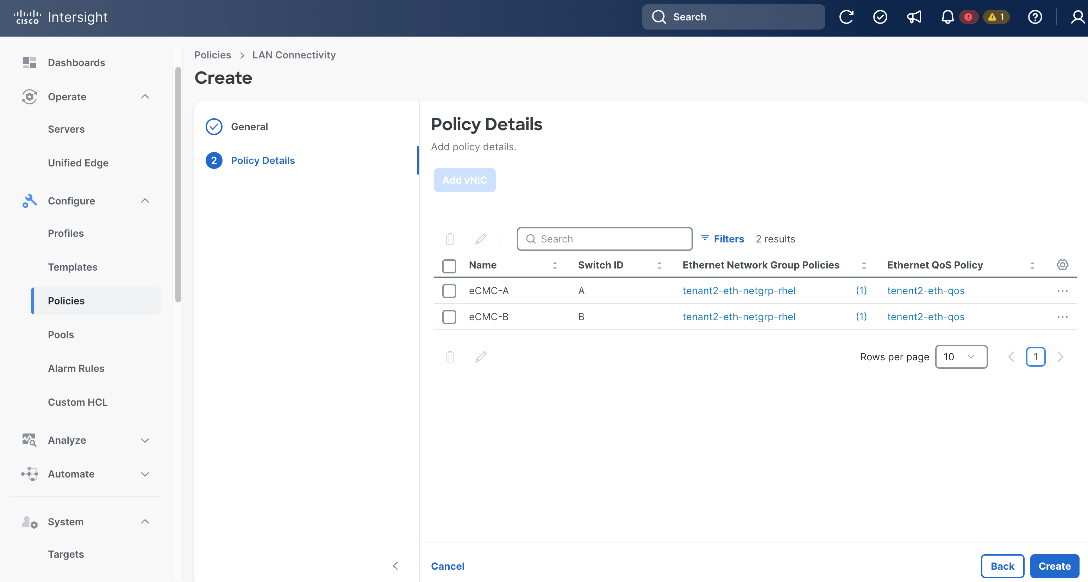
Task: Click the refresh icon in the header
Action: point(846,17)
